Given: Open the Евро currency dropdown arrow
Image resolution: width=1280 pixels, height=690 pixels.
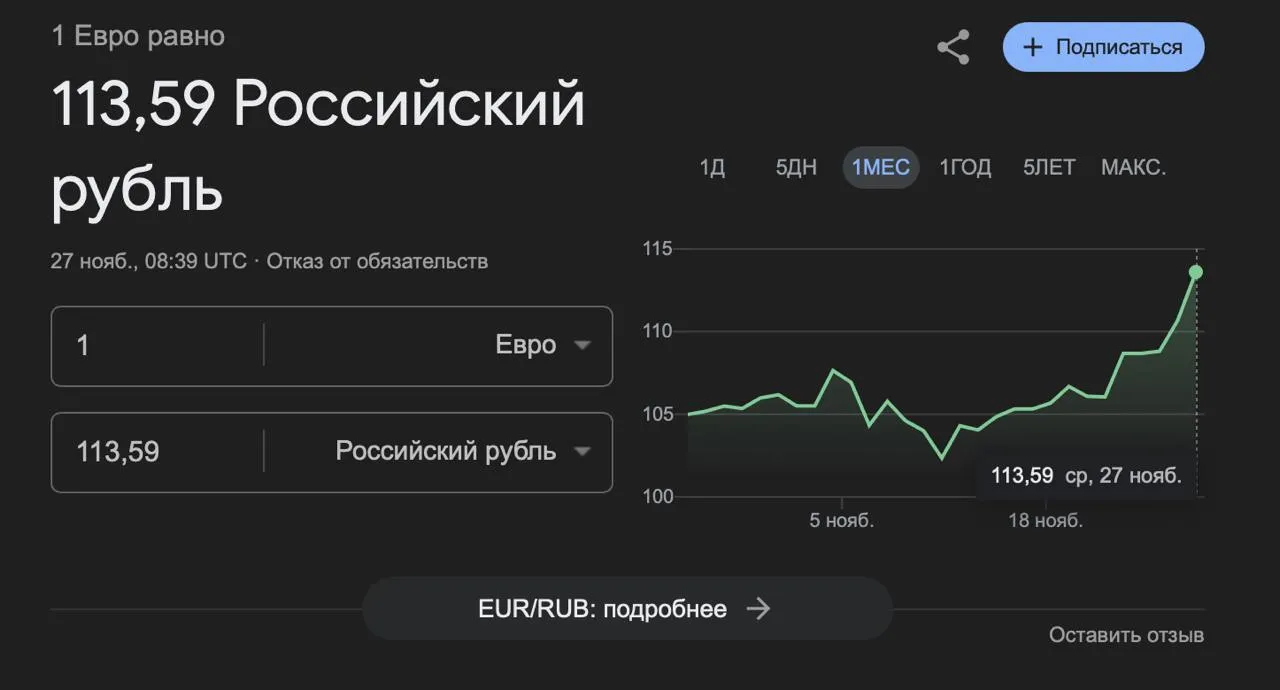Looking at the screenshot, I should click(x=582, y=345).
